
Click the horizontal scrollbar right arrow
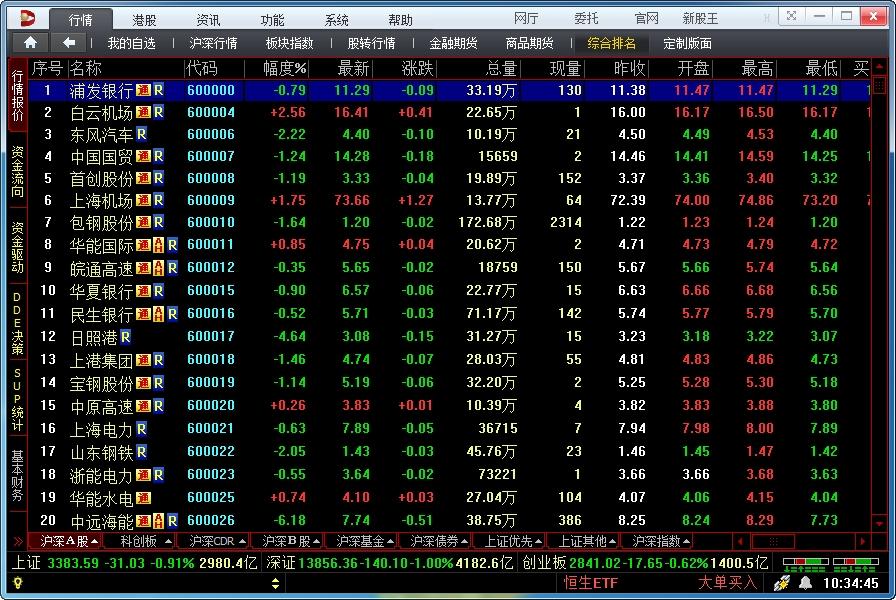click(863, 541)
